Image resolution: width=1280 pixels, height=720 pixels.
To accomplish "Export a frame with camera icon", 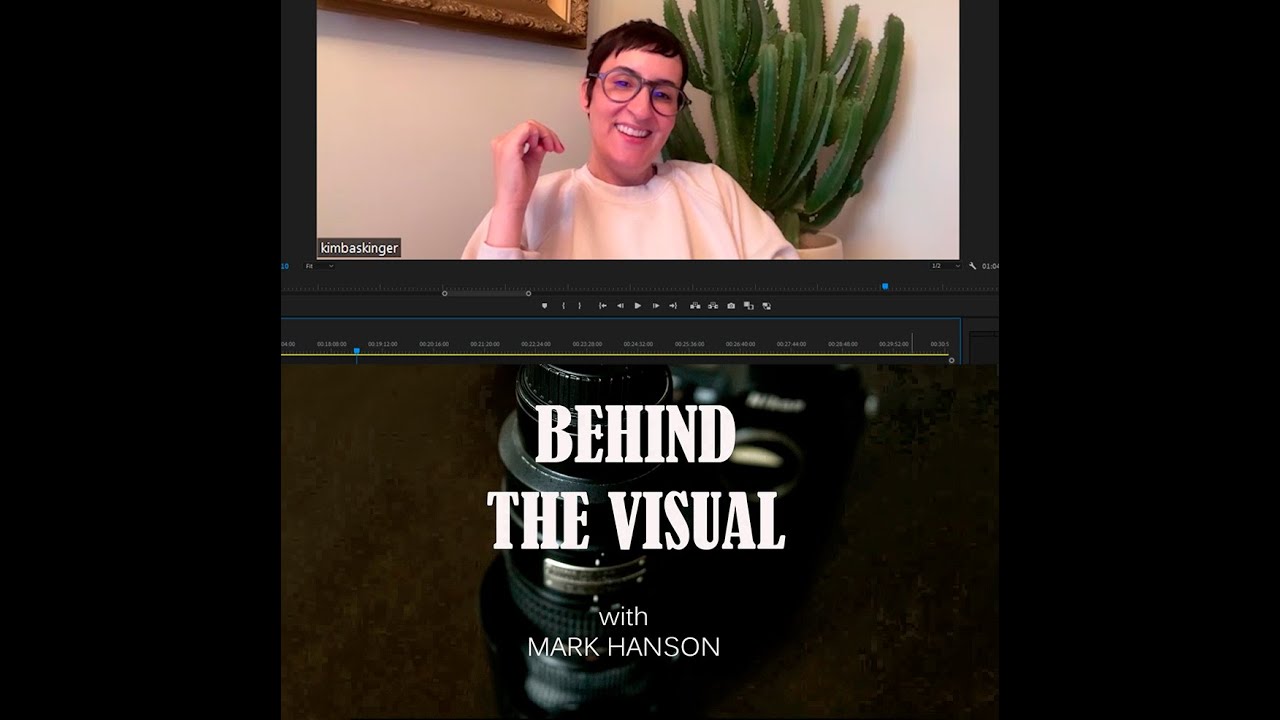I will [x=731, y=305].
